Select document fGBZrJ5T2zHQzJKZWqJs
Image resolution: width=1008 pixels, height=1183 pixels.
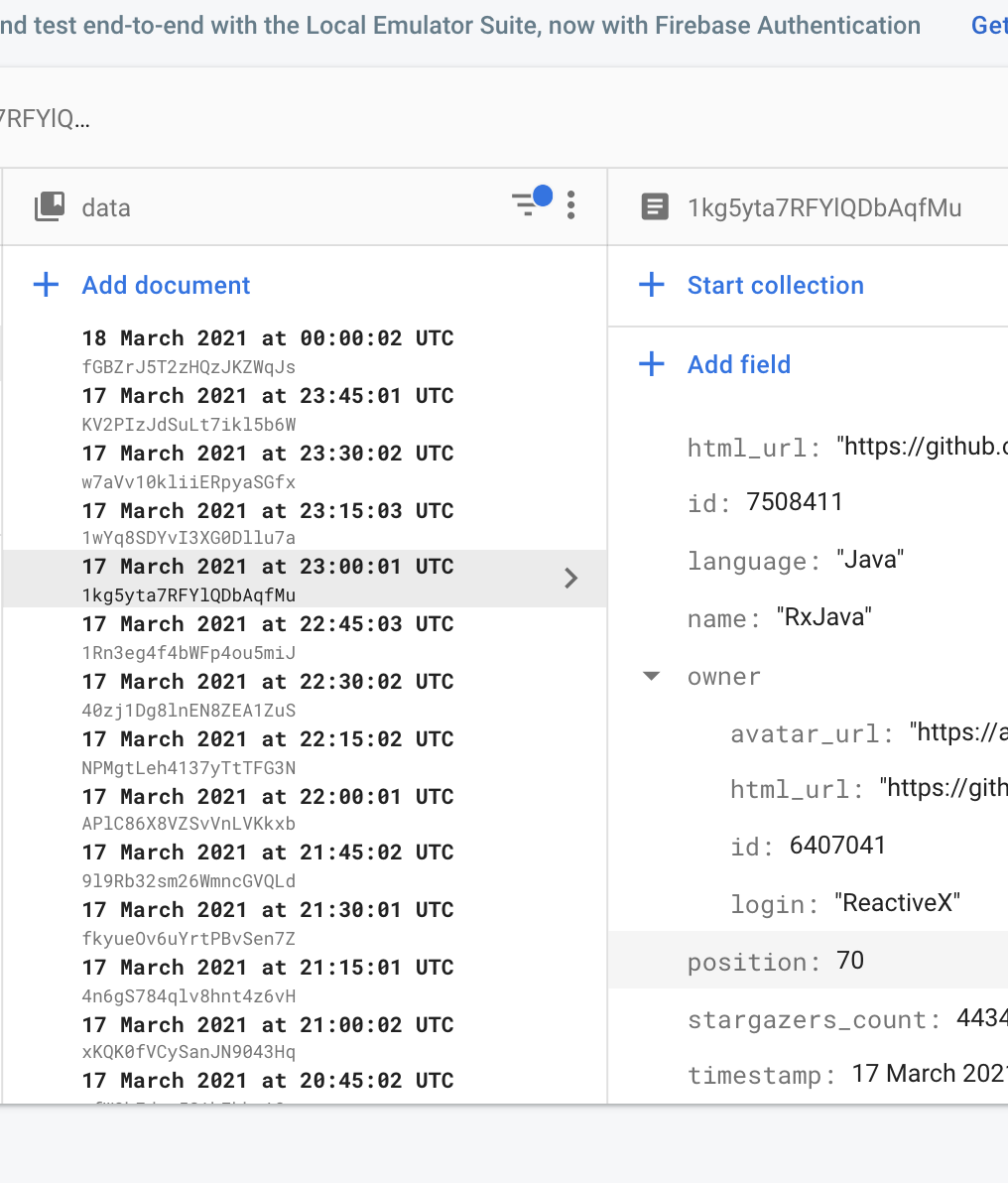coord(189,367)
